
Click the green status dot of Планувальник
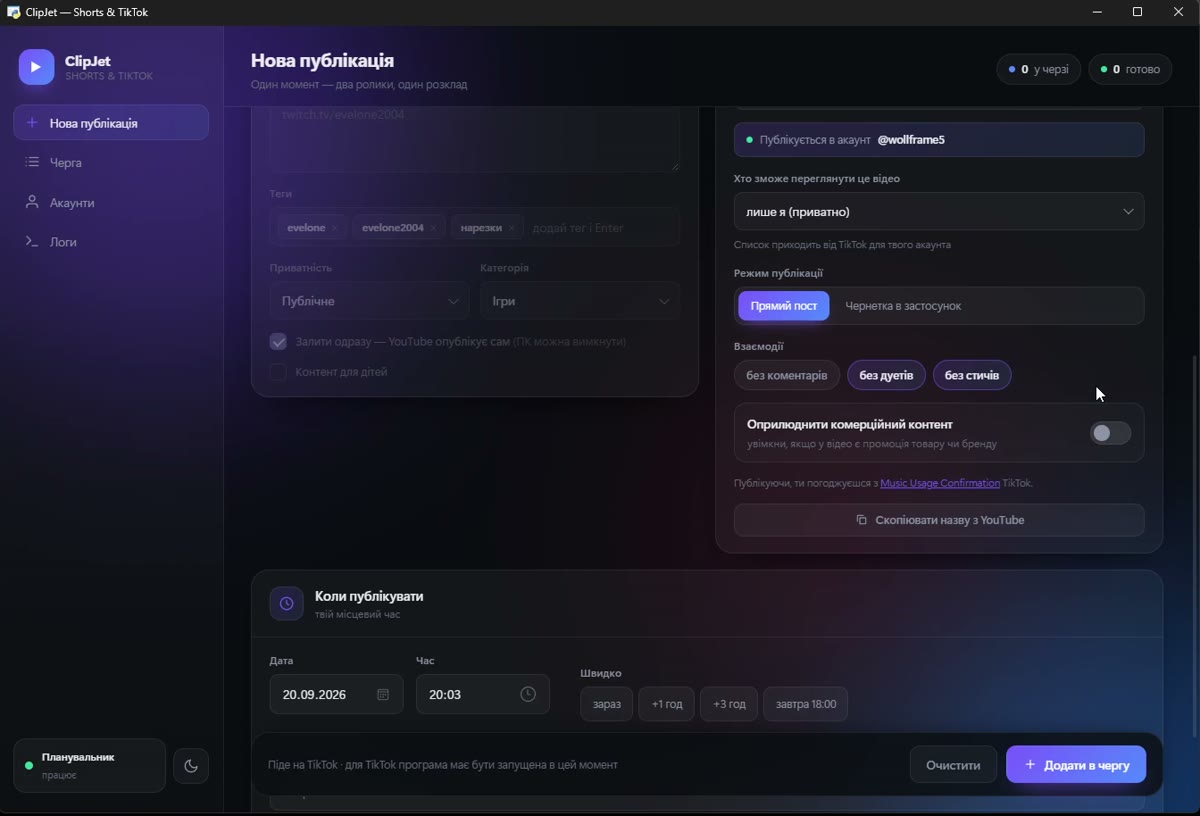(29, 766)
